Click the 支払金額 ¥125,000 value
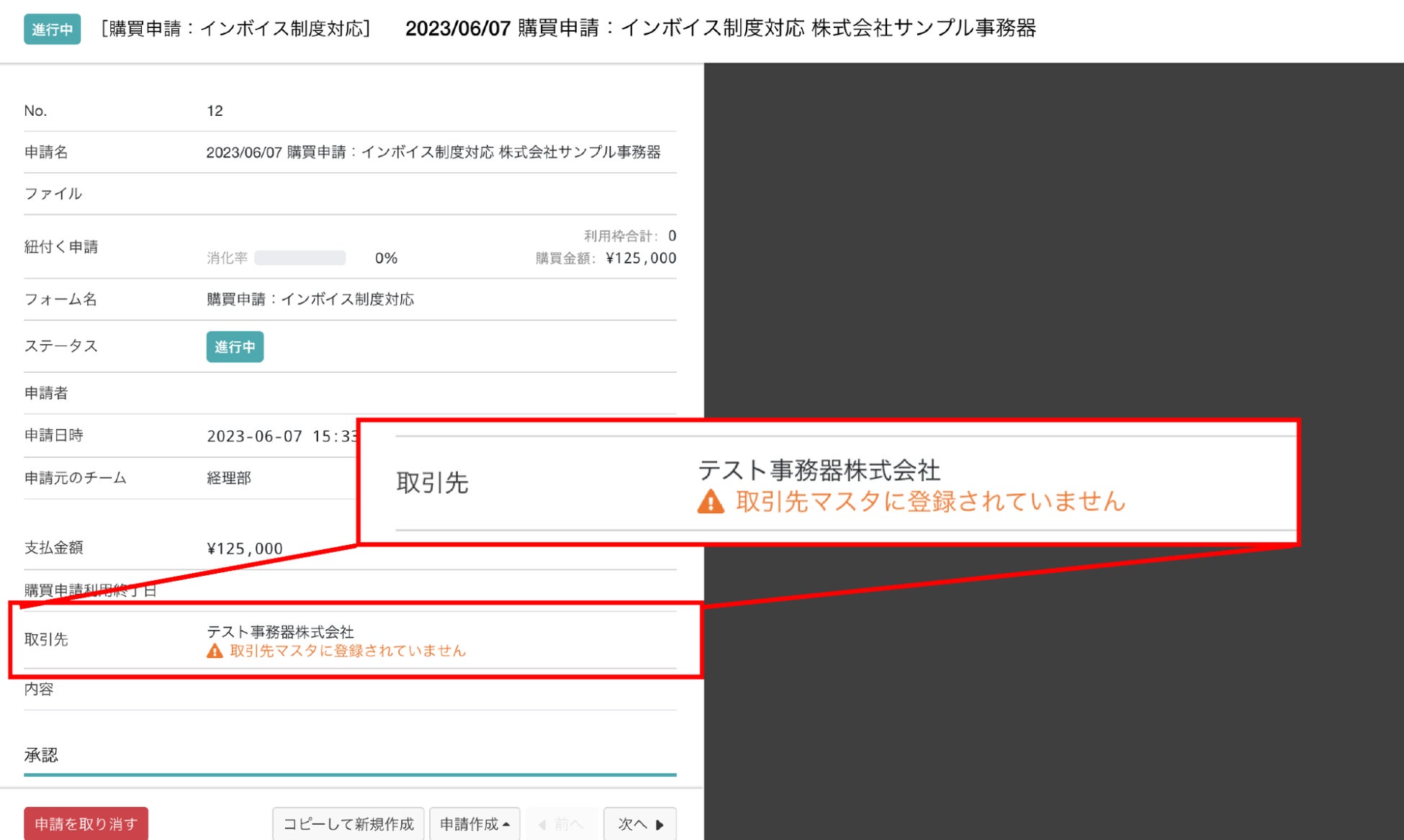The image size is (1404, 840). point(245,549)
